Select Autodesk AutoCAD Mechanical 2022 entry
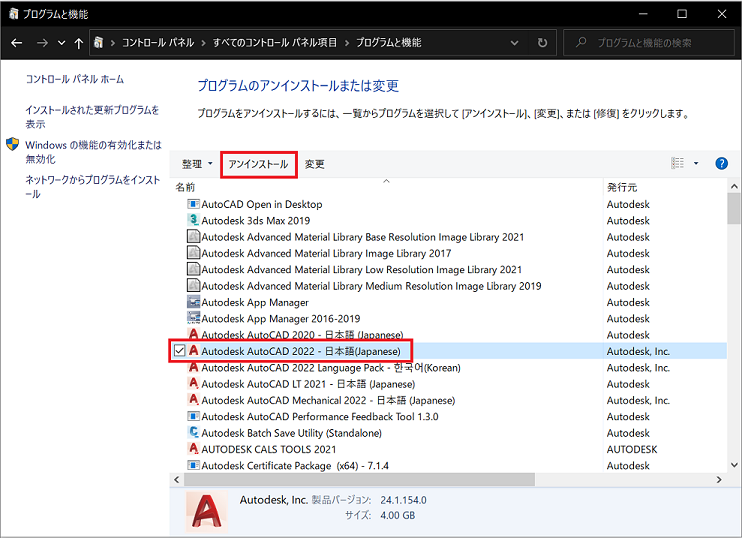Screen dimensions: 742x538 coord(328,400)
